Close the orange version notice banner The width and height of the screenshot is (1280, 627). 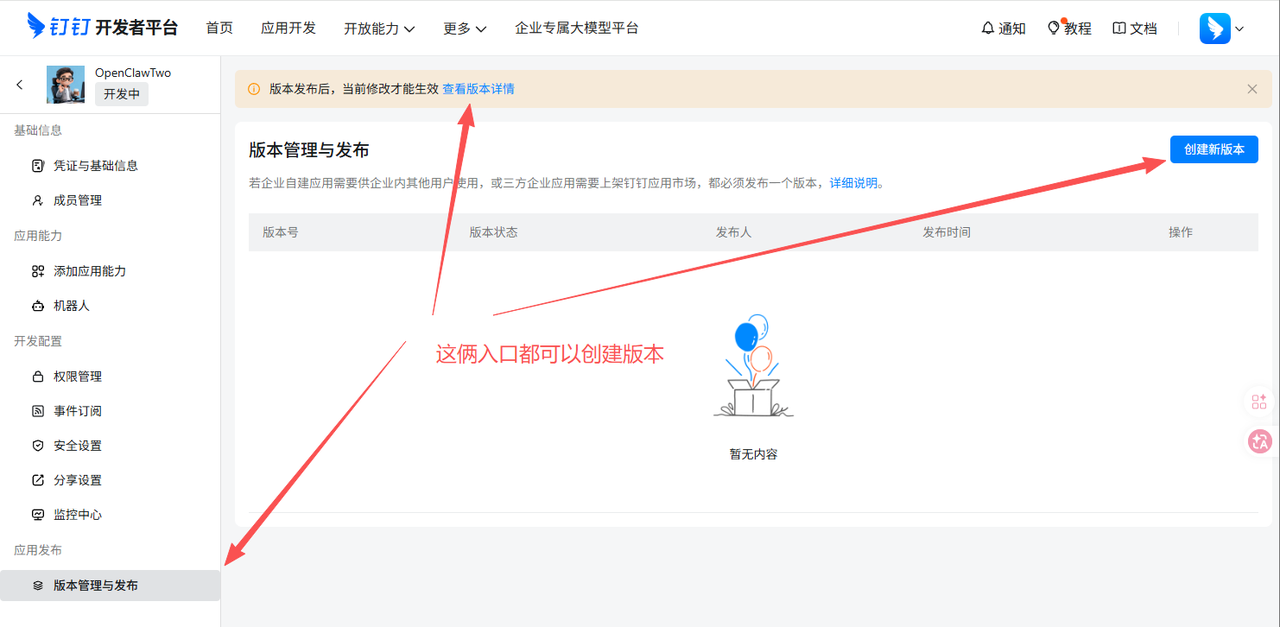pos(1252,89)
